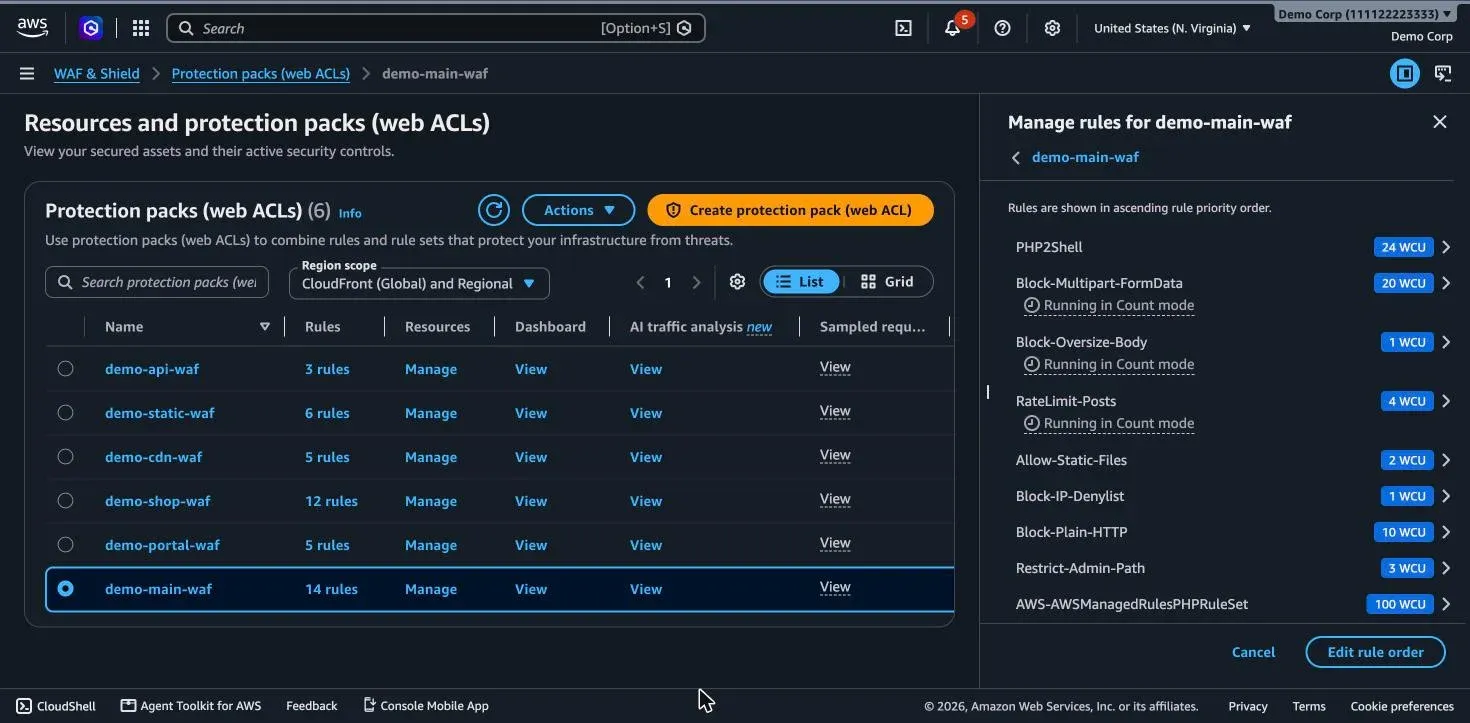Go to previous page arrow
Screen dimensions: 1470x723
(641, 283)
